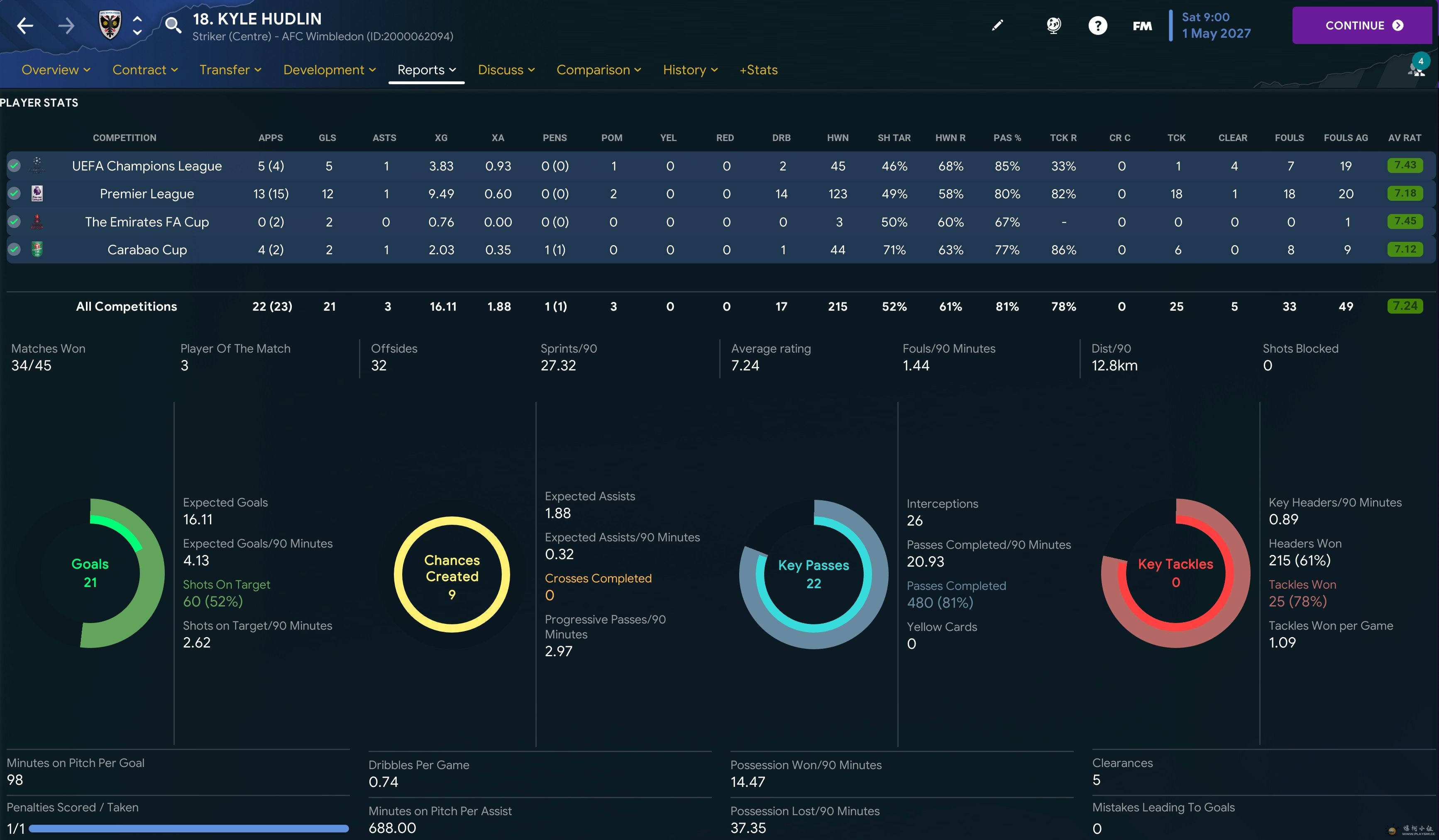Image resolution: width=1439 pixels, height=840 pixels.
Task: Open staff notifications icon with badge 4
Action: [1416, 67]
